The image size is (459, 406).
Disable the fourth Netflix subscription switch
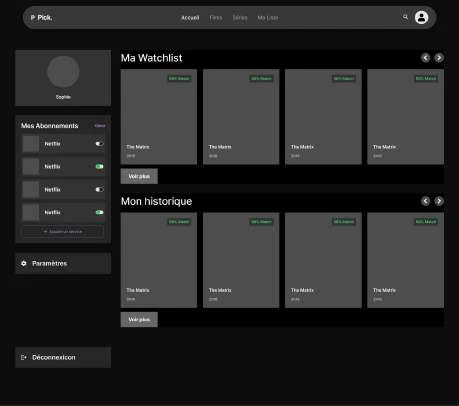click(x=99, y=212)
